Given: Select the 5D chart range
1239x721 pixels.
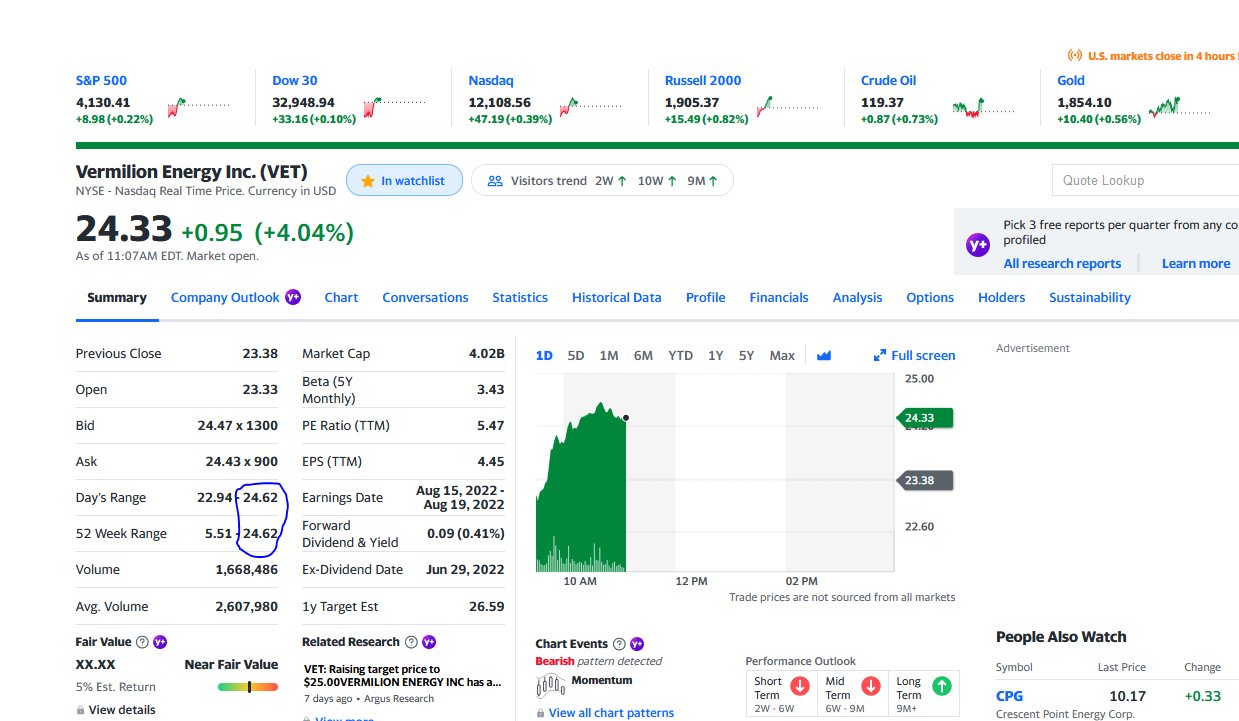Looking at the screenshot, I should pyautogui.click(x=576, y=355).
